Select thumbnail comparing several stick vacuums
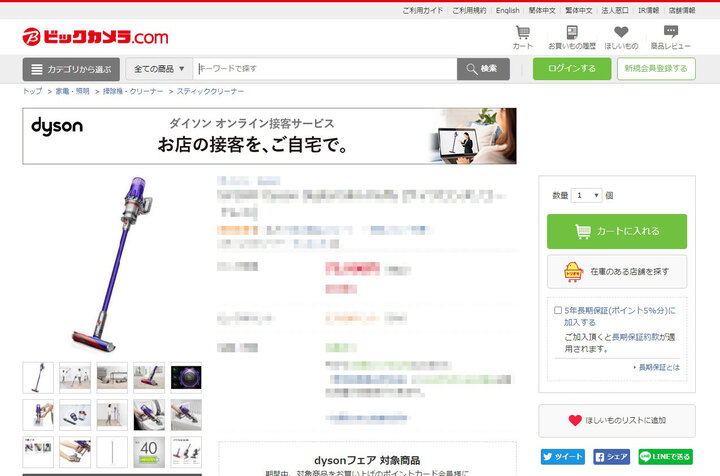 [186, 452]
